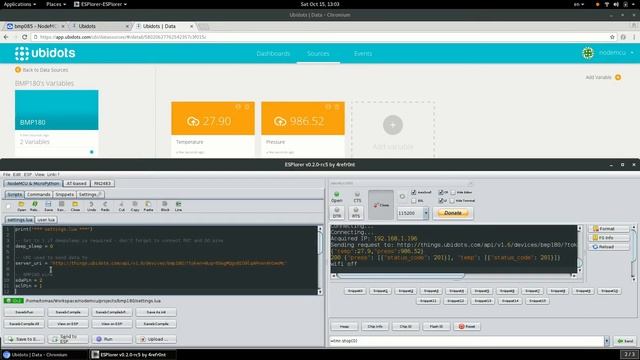Toggle the LF checkbox
Viewport: 640px width, 360px height.
pos(441,201)
